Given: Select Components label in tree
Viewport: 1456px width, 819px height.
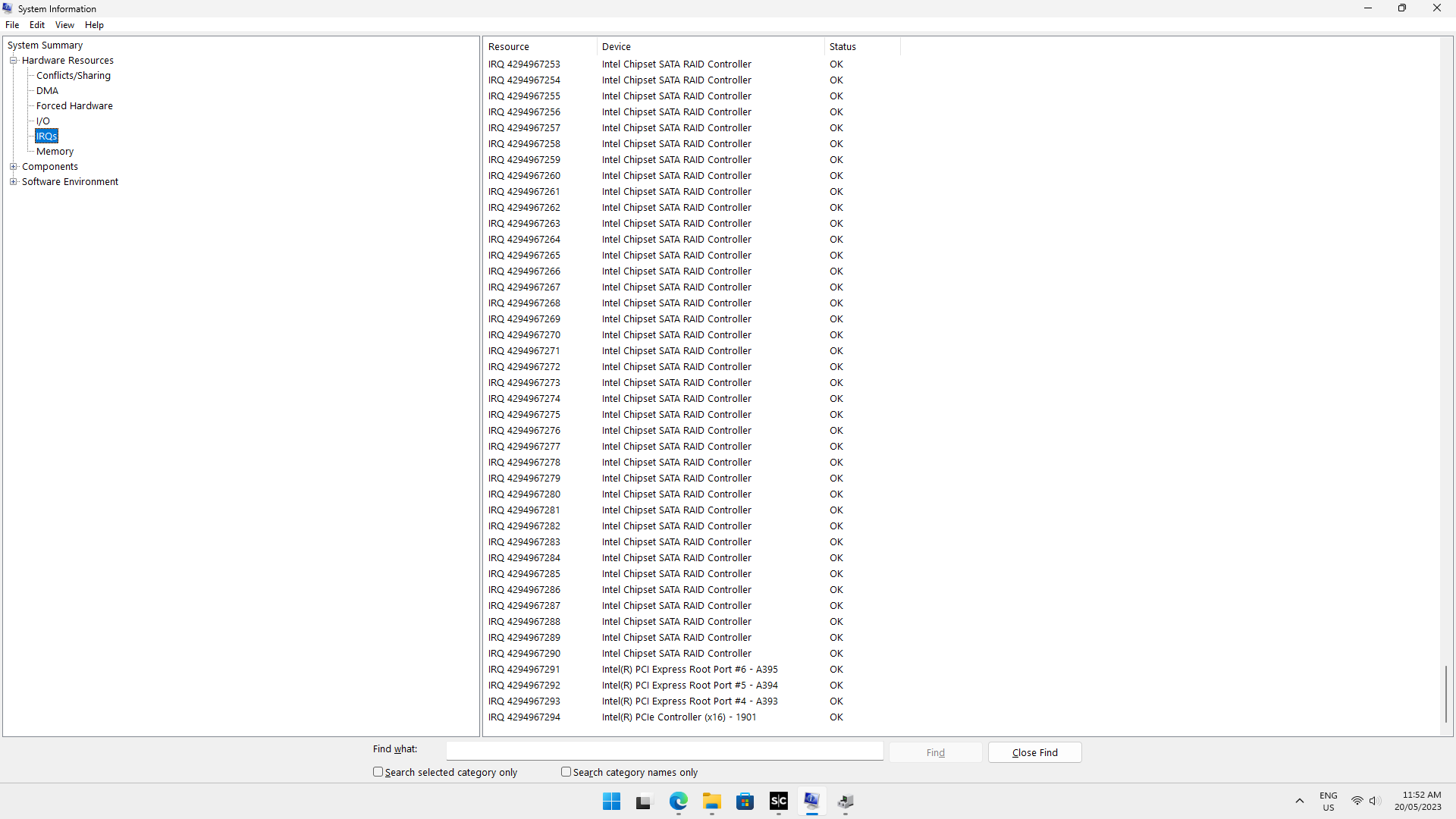Looking at the screenshot, I should (50, 166).
